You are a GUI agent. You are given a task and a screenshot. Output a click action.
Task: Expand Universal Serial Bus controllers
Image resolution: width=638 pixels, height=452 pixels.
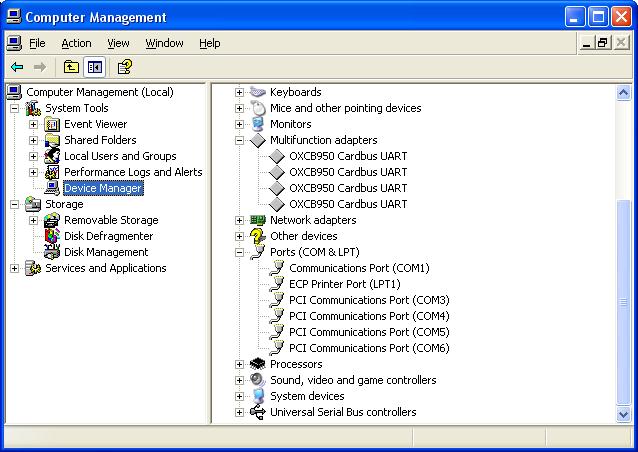pyautogui.click(x=239, y=412)
